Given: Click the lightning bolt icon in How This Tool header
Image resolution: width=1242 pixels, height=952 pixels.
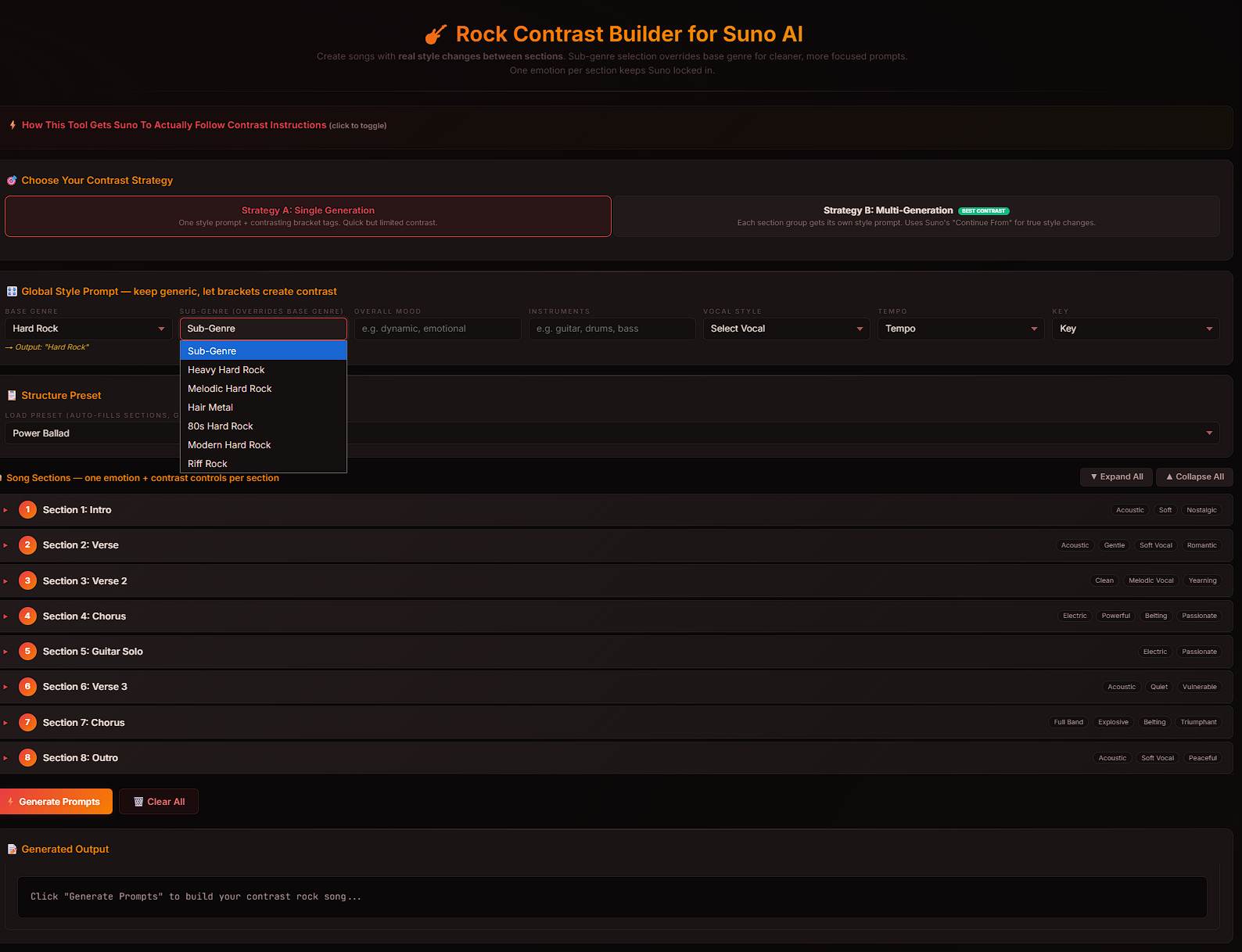Looking at the screenshot, I should point(13,125).
